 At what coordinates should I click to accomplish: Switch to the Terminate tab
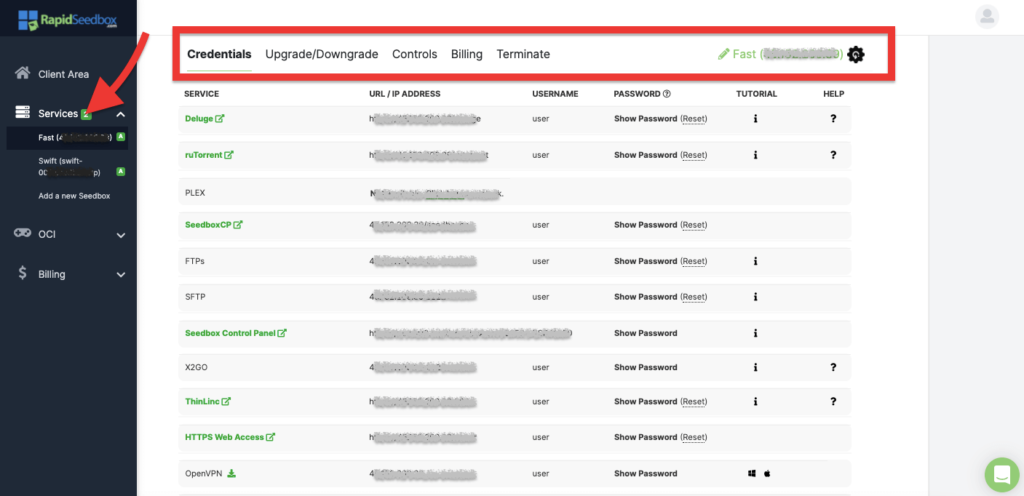[523, 54]
